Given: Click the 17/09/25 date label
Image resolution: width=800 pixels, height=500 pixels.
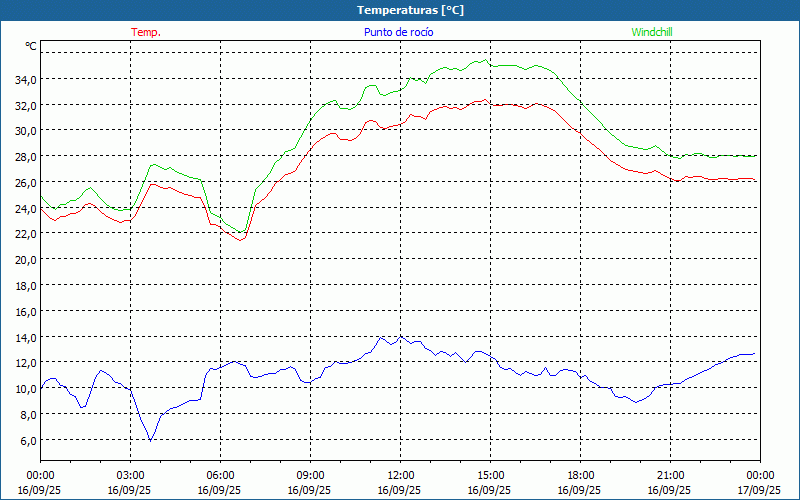Looking at the screenshot, I should click(x=759, y=491).
